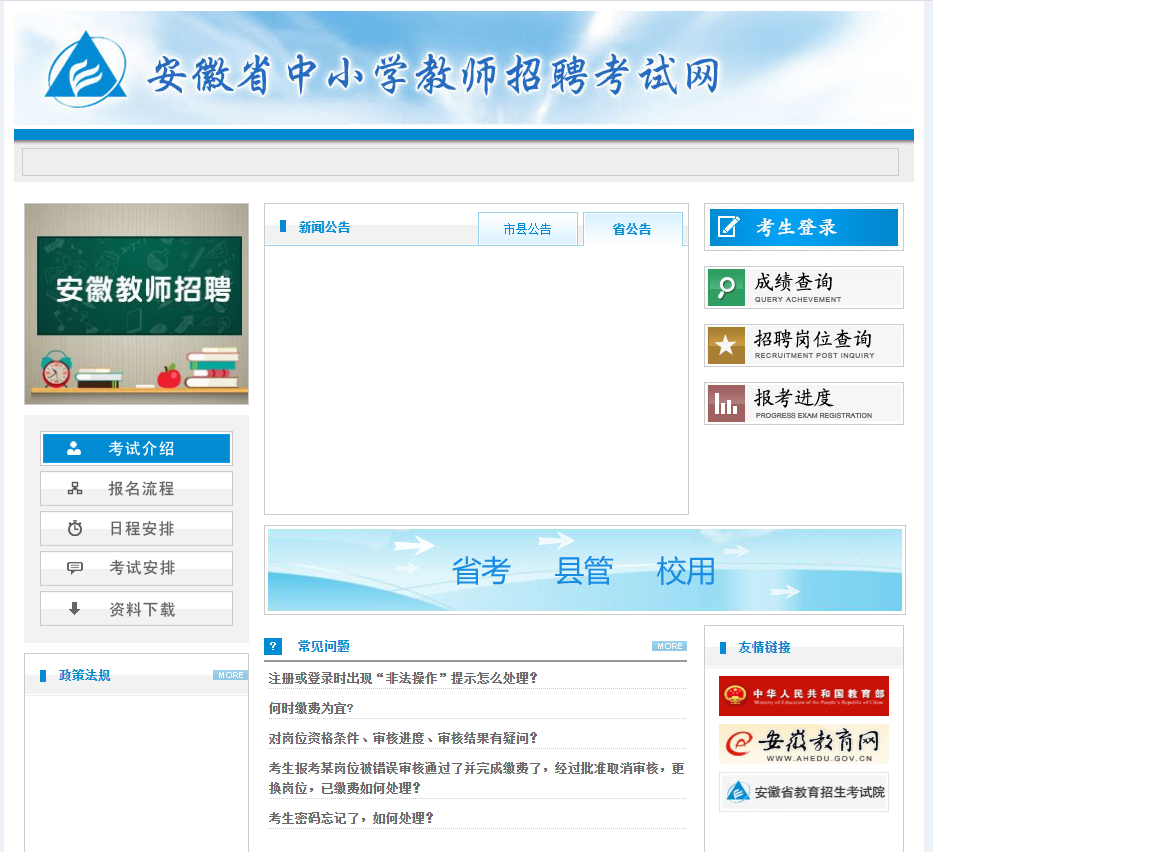Open the 非法操作 FAQ question
This screenshot has width=1152, height=852.
[403, 678]
